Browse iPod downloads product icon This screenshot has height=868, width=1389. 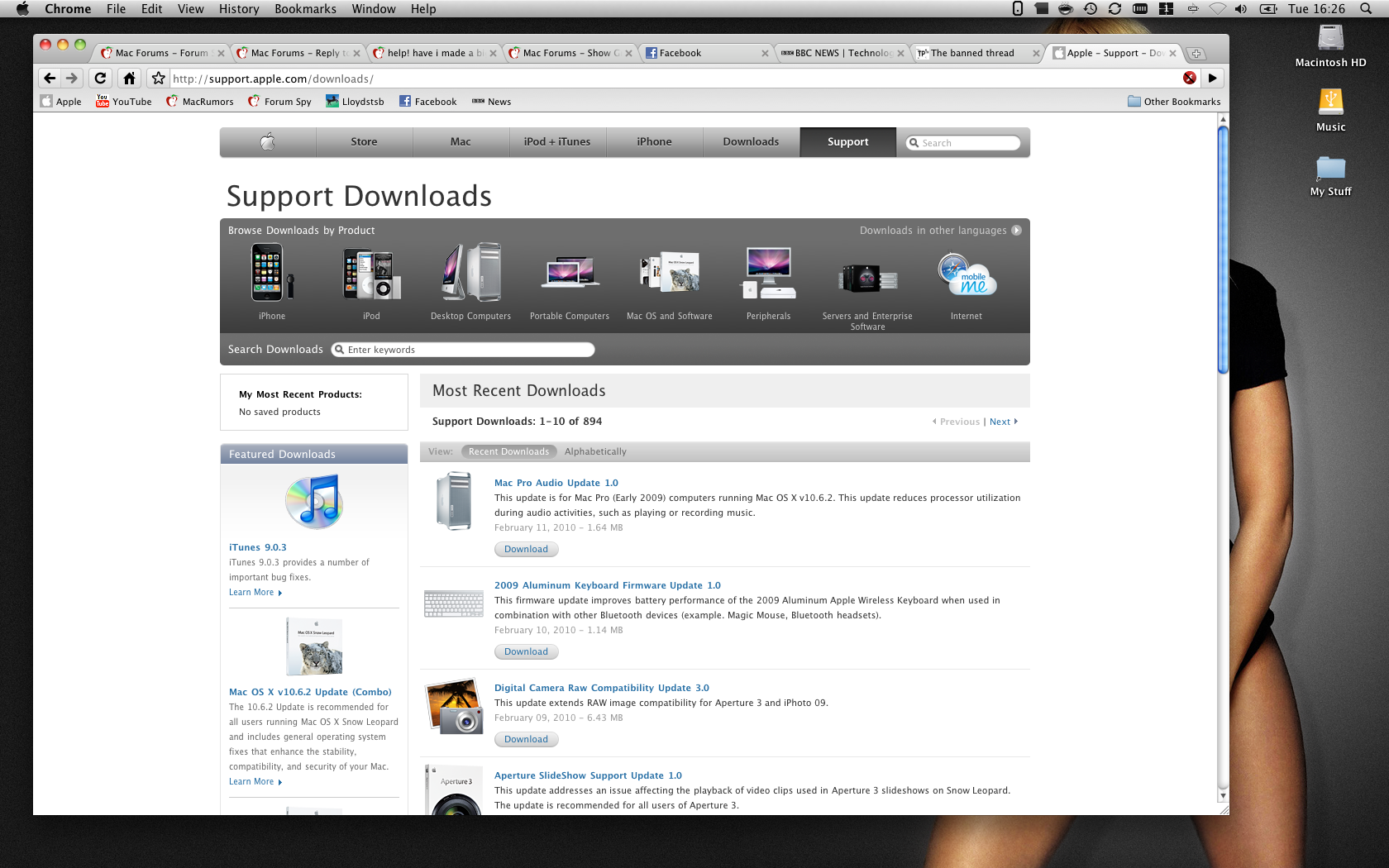point(371,274)
